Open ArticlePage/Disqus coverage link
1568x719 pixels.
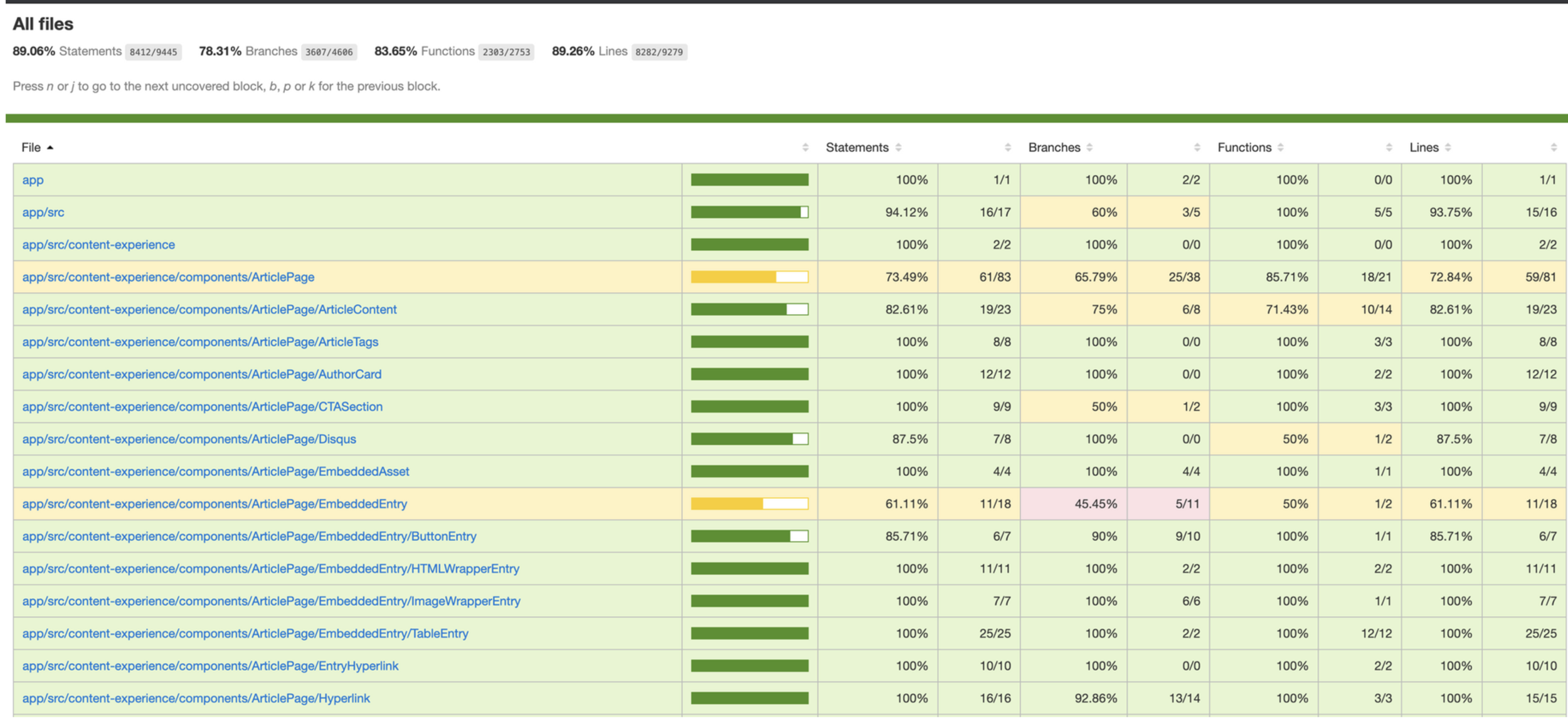[189, 439]
